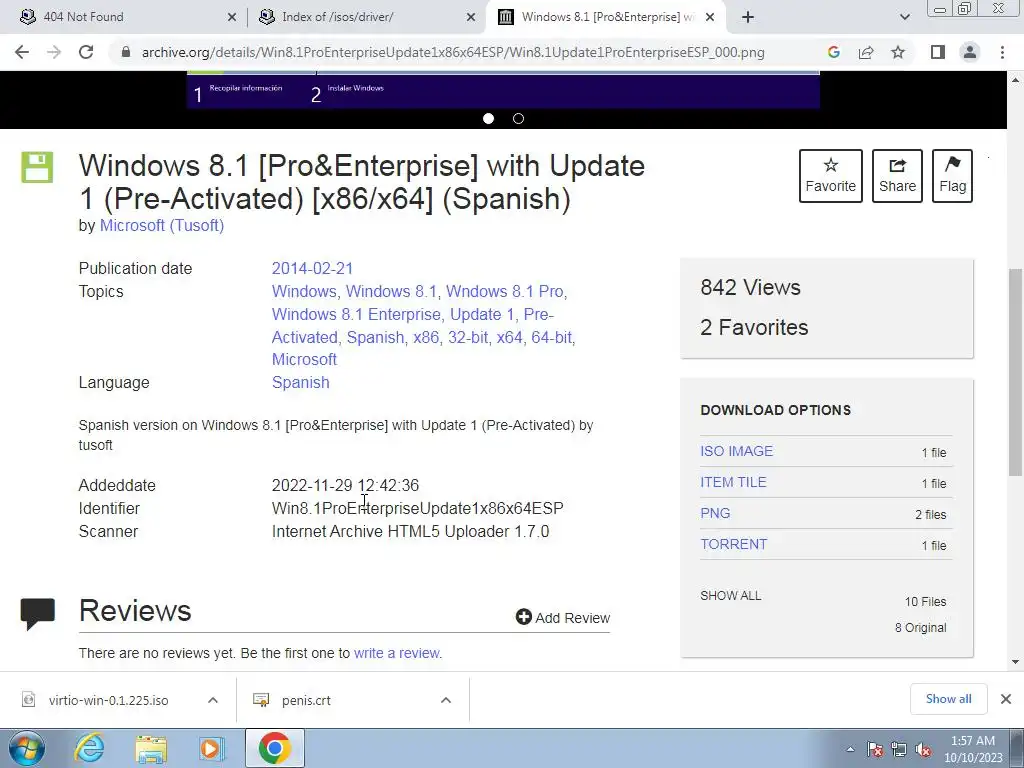Open Windows Media Player from taskbar
The image size is (1024, 768).
[x=212, y=748]
